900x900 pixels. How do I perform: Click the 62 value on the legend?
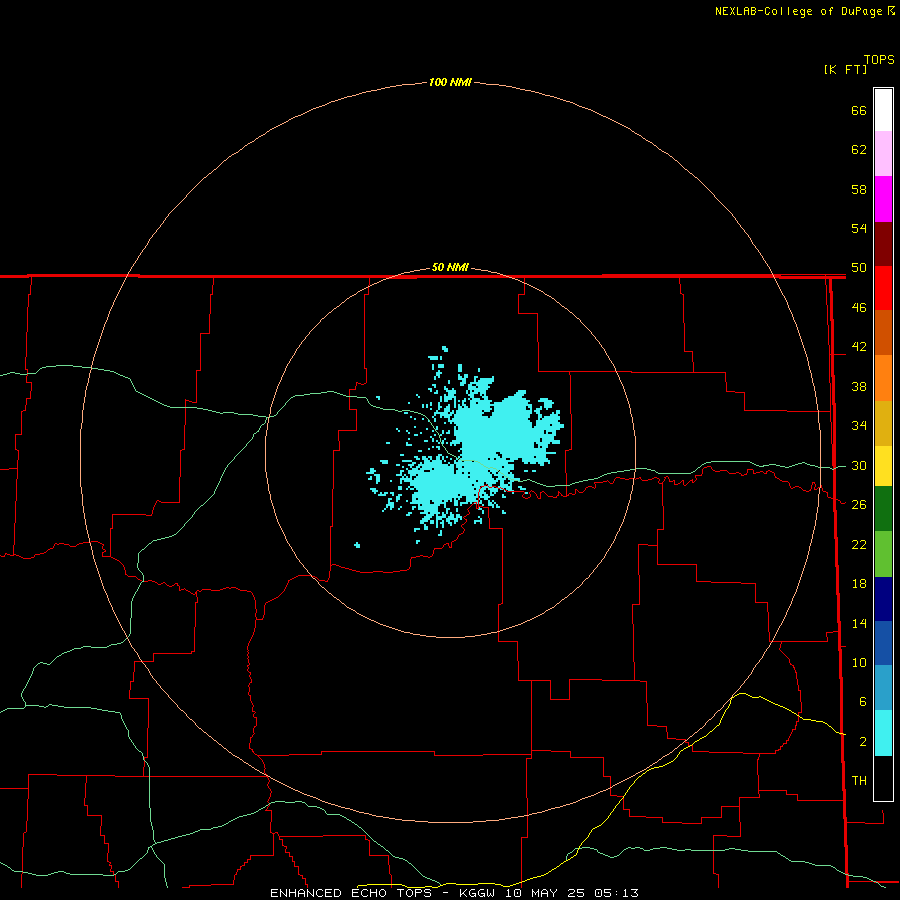click(x=859, y=150)
